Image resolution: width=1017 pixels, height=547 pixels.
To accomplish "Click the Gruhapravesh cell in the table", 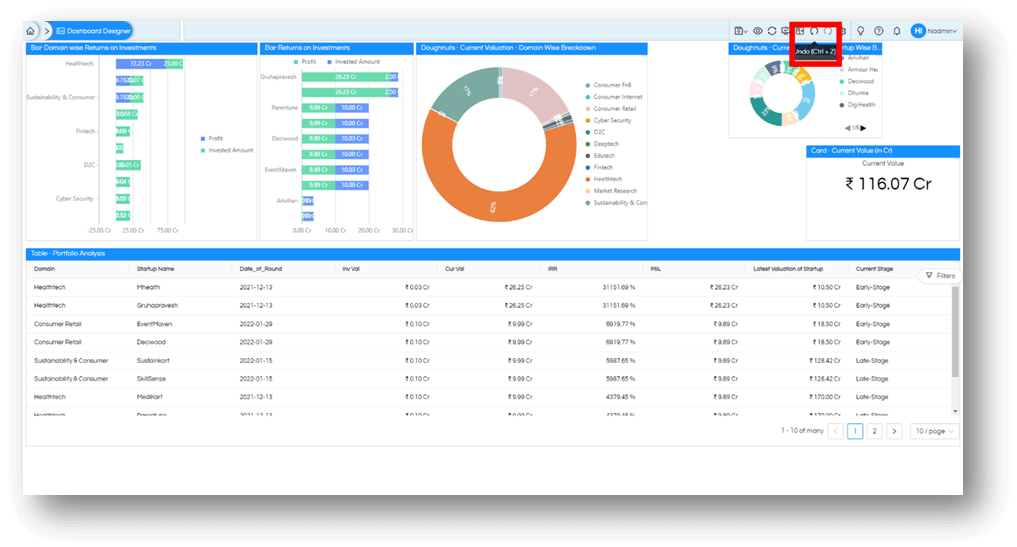I will (157, 305).
